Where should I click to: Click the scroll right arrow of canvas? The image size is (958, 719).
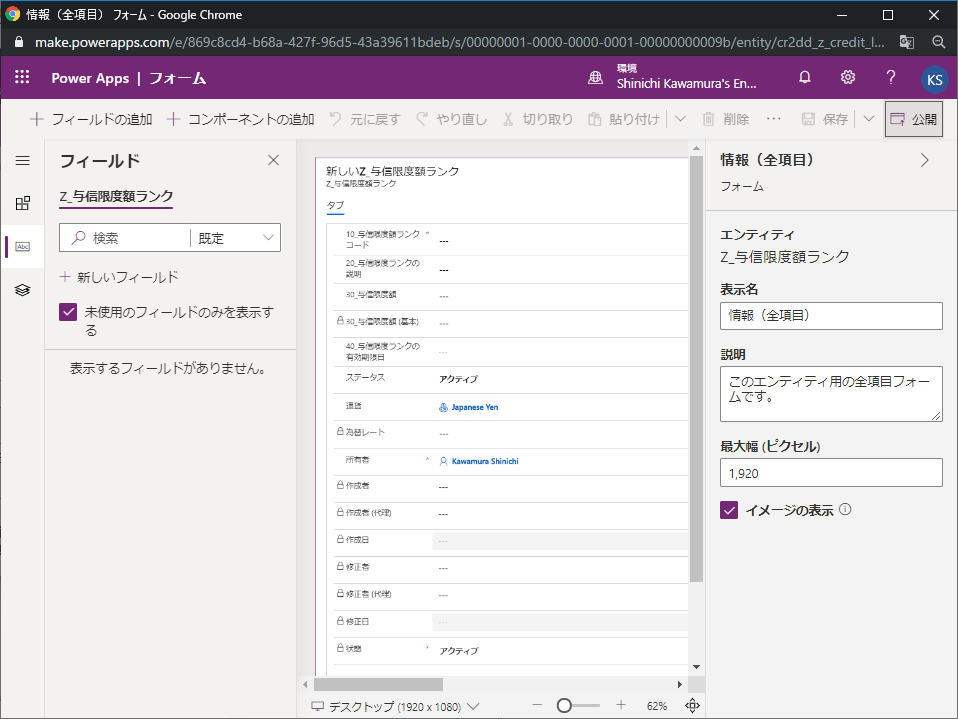tap(679, 684)
